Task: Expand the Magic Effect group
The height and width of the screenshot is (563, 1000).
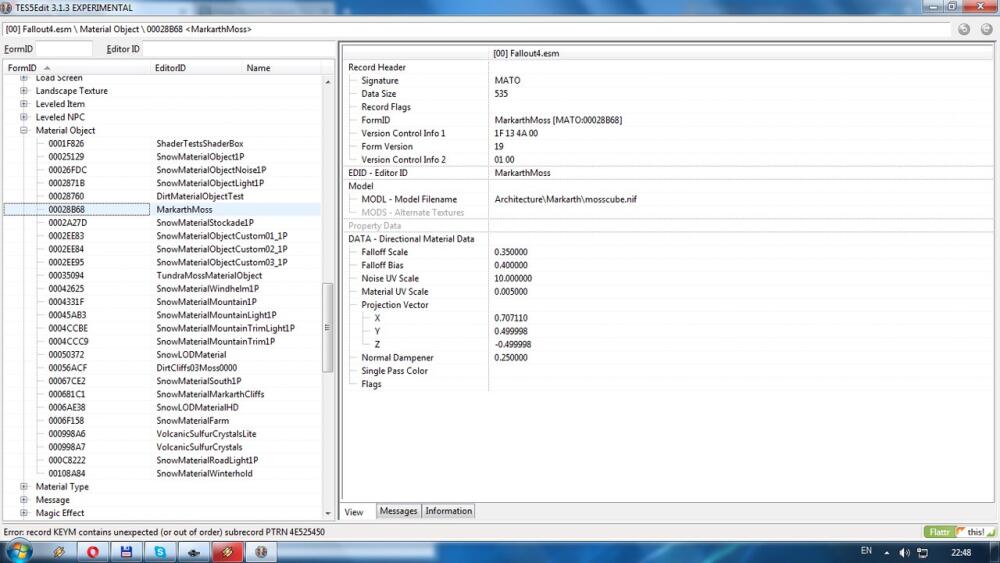Action: click(x=24, y=513)
